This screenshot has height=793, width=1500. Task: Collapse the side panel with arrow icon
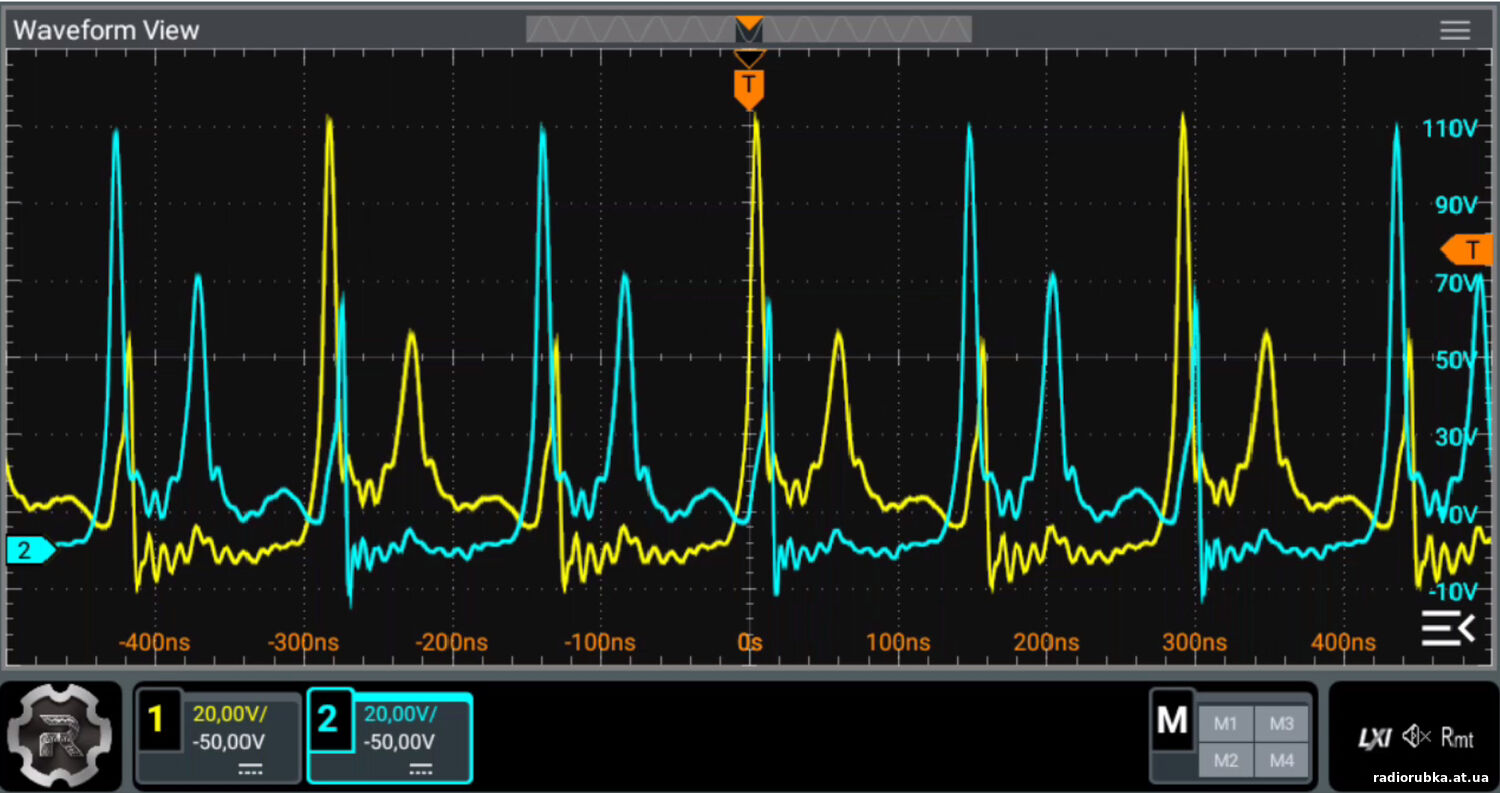[1447, 629]
